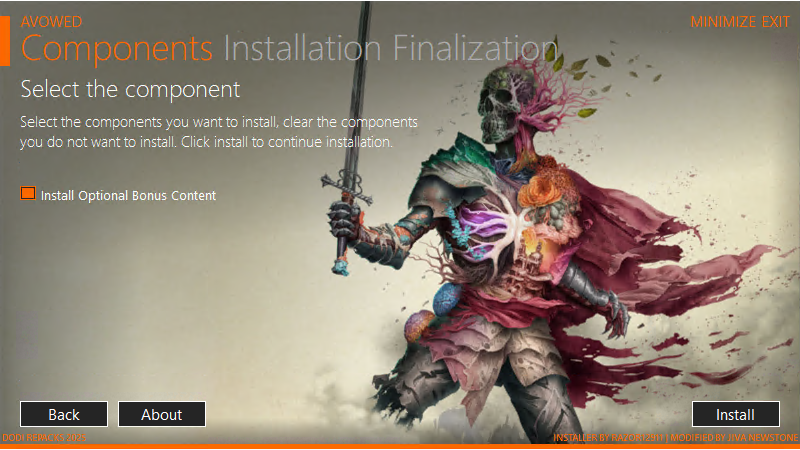Click the orange accent bar beside the header

click(5, 41)
